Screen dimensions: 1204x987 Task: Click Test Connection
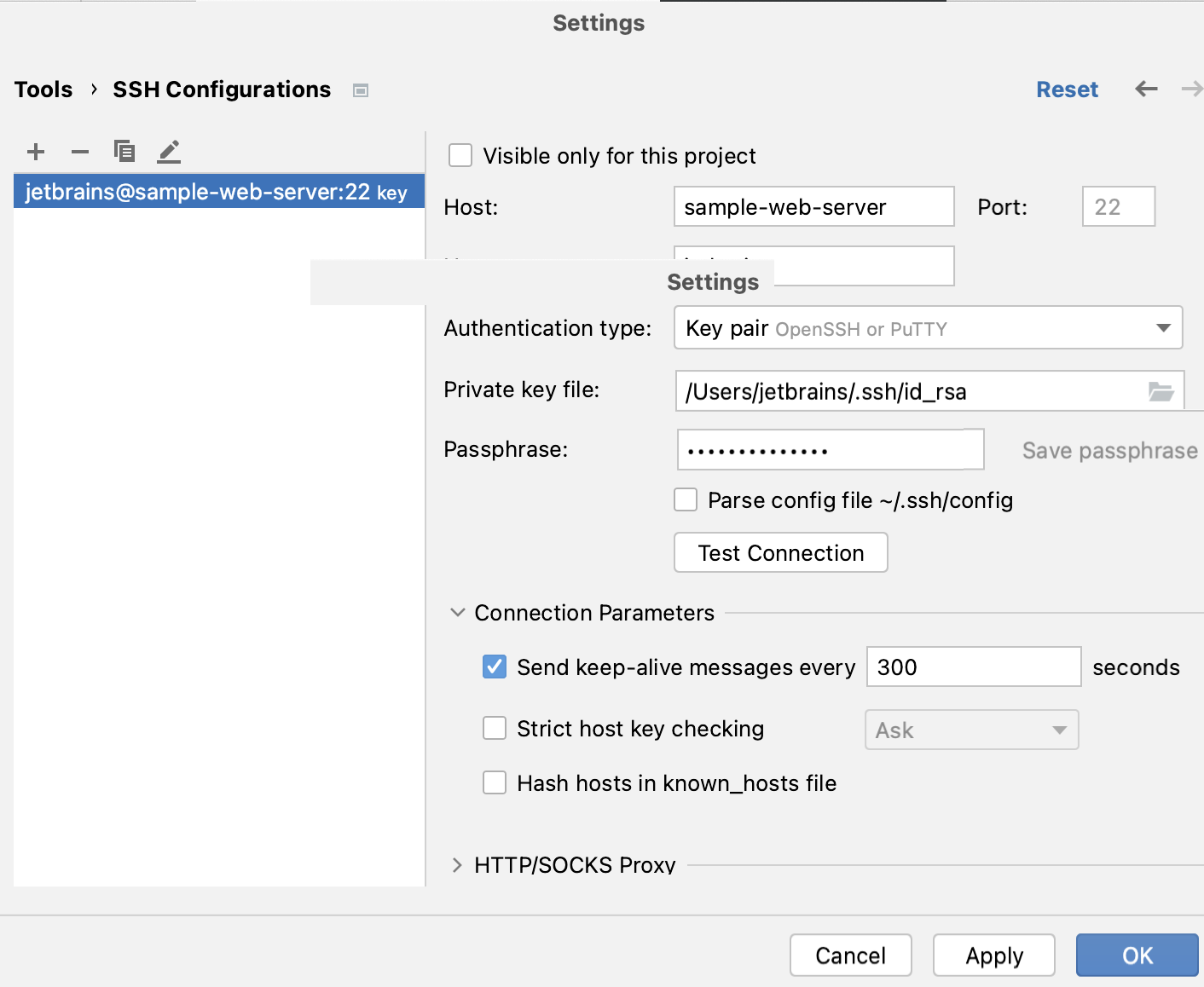[780, 552]
